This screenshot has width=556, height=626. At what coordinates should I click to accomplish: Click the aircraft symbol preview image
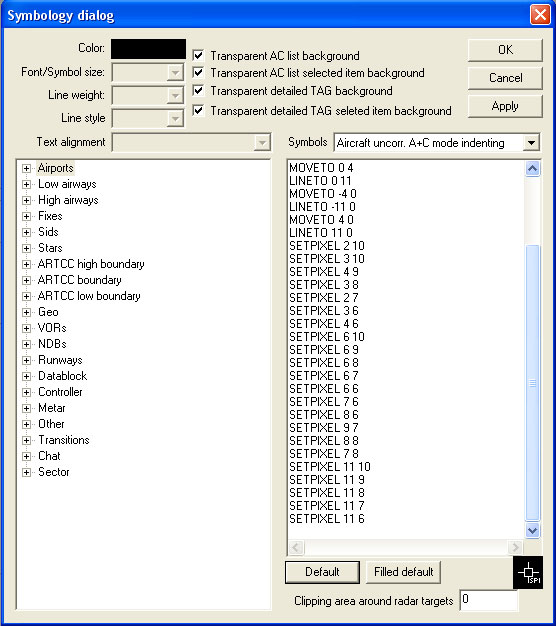[x=528, y=572]
